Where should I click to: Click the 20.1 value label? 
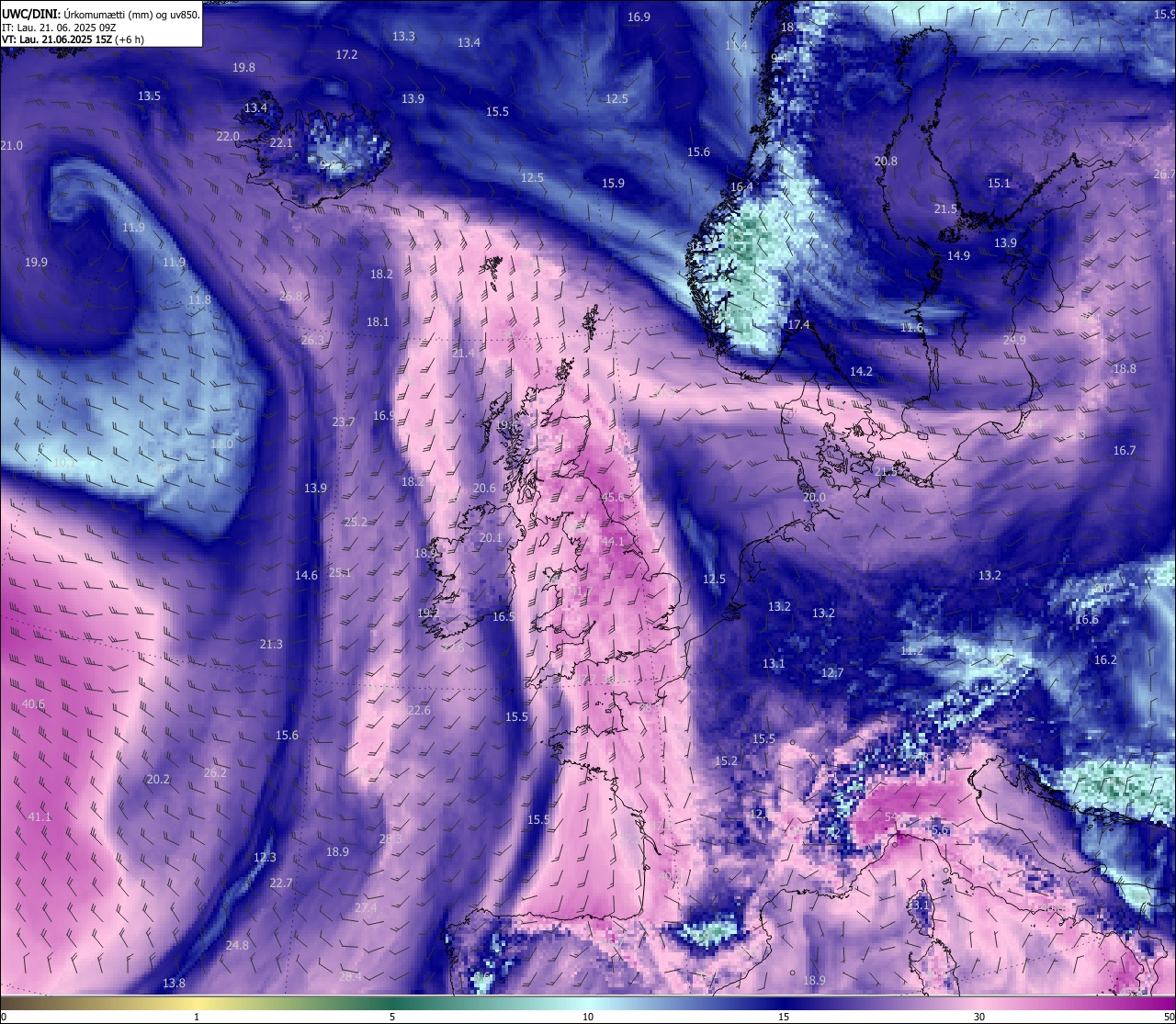tap(491, 538)
